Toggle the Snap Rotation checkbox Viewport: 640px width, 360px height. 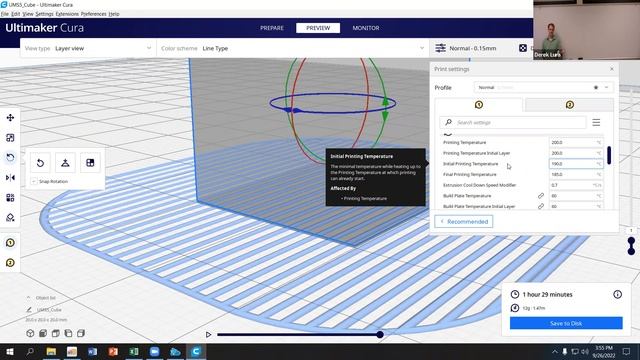[34, 181]
